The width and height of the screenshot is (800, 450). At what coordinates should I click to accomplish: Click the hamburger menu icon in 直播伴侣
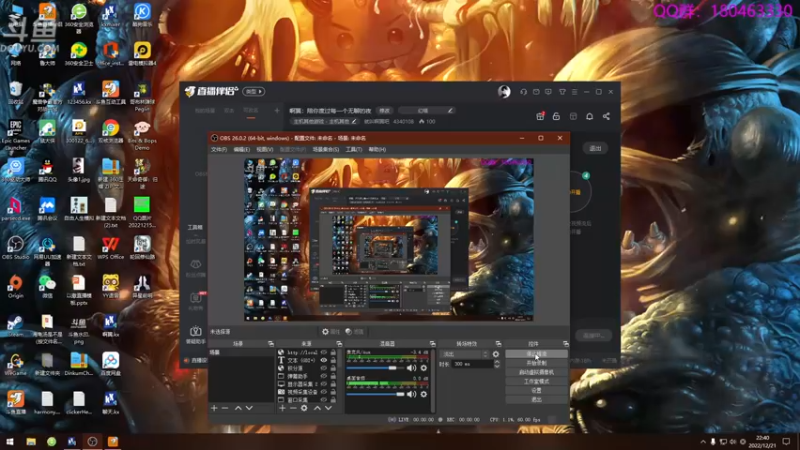pyautogui.click(x=574, y=92)
